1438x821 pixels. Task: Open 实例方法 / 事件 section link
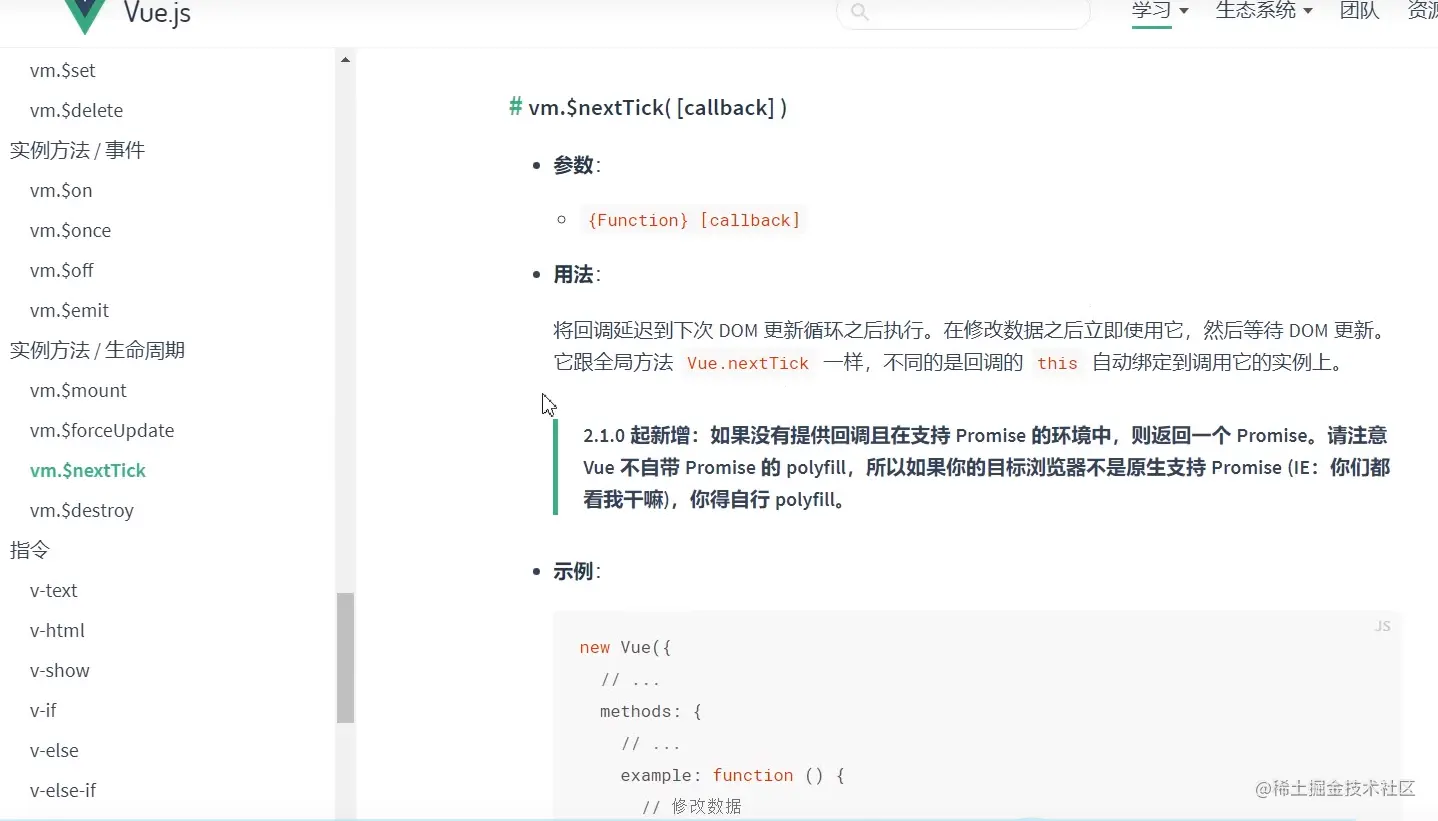click(x=77, y=150)
